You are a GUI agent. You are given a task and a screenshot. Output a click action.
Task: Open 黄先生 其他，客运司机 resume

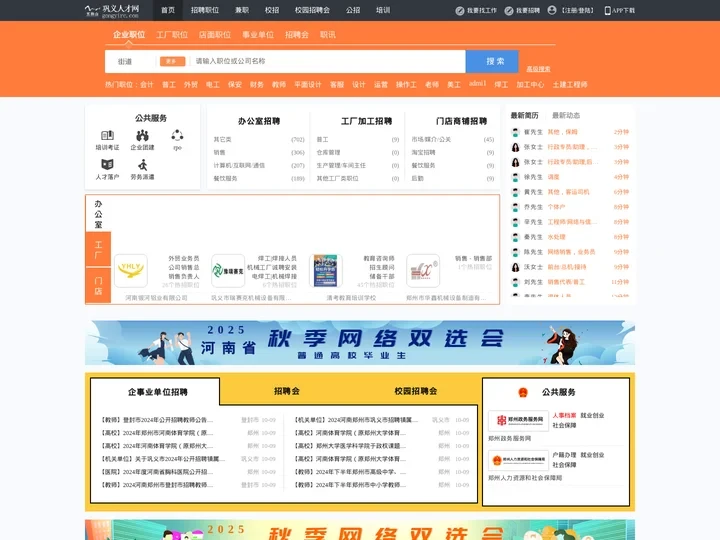coord(570,192)
